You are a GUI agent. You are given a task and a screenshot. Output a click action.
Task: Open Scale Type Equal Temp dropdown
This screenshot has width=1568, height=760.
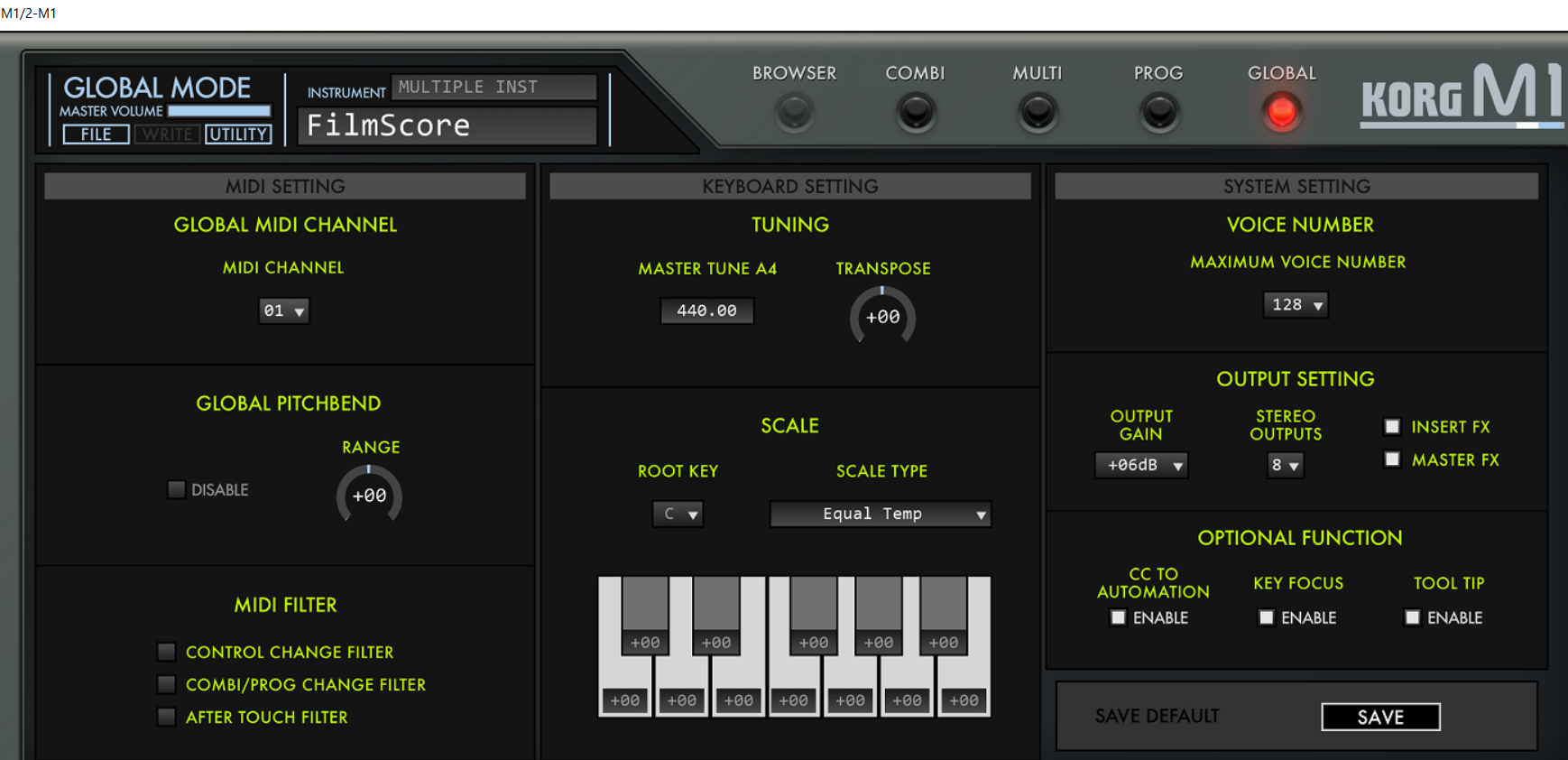coord(881,514)
